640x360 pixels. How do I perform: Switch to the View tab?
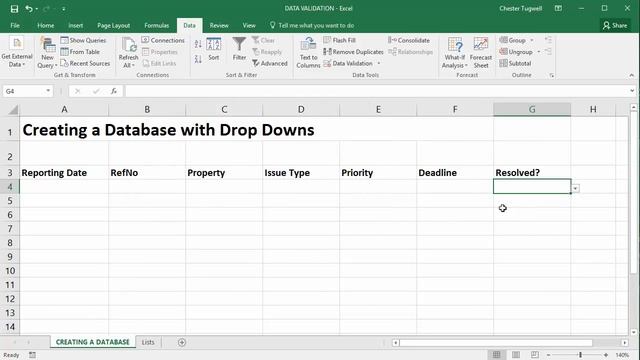pyautogui.click(x=249, y=25)
